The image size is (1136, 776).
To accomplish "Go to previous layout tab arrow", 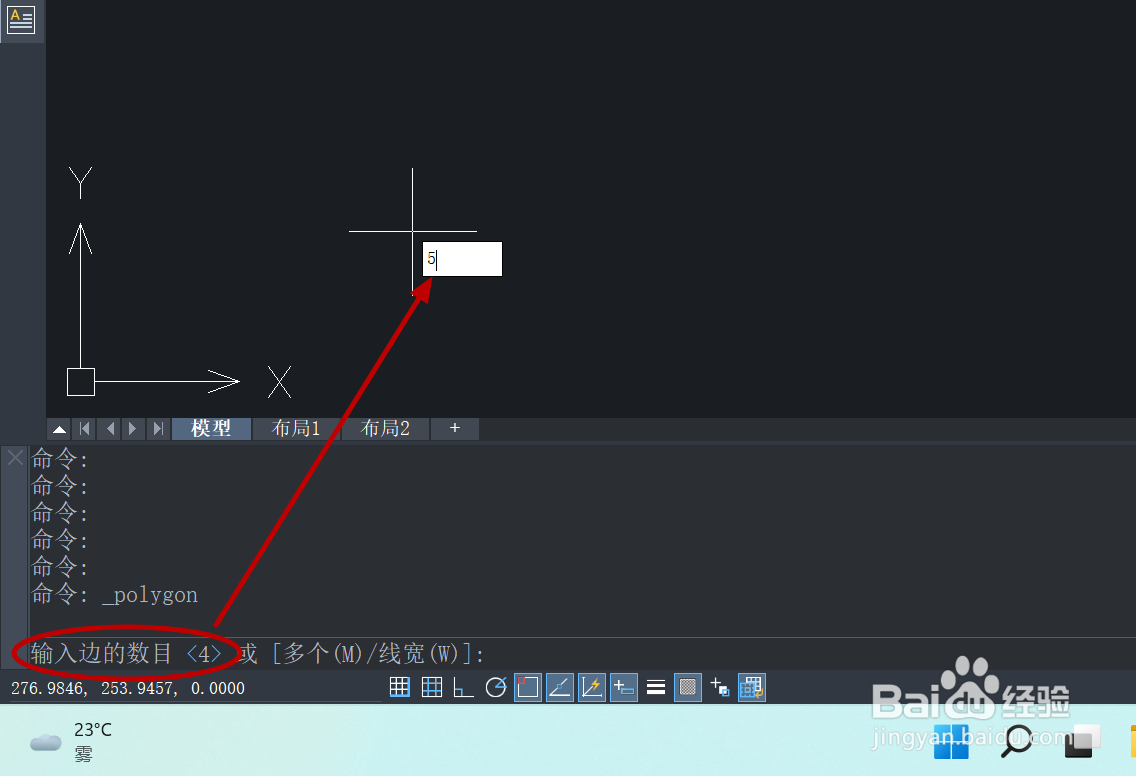I will click(x=110, y=429).
